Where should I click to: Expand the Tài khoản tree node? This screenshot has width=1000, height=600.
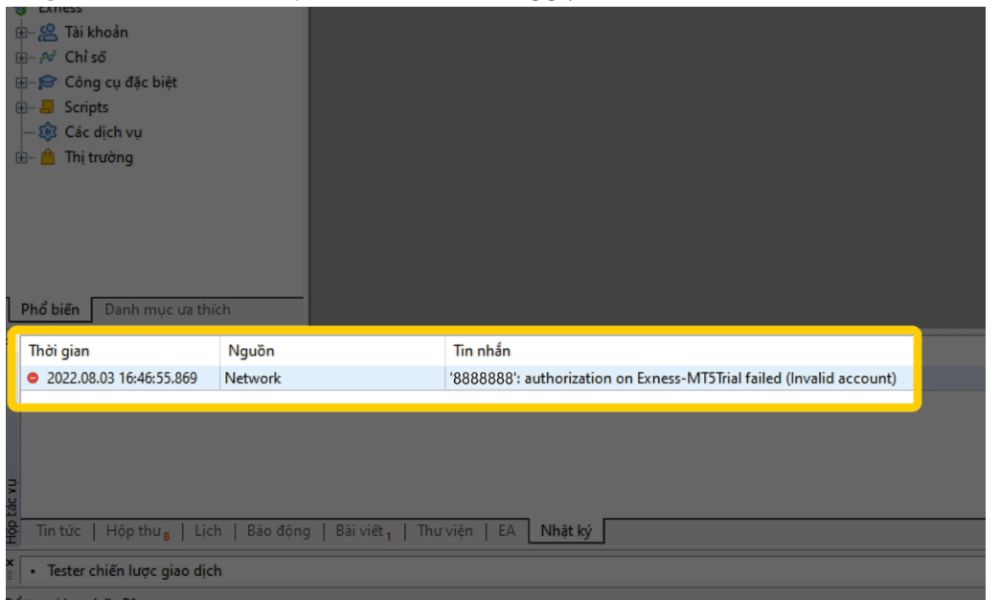[x=22, y=32]
